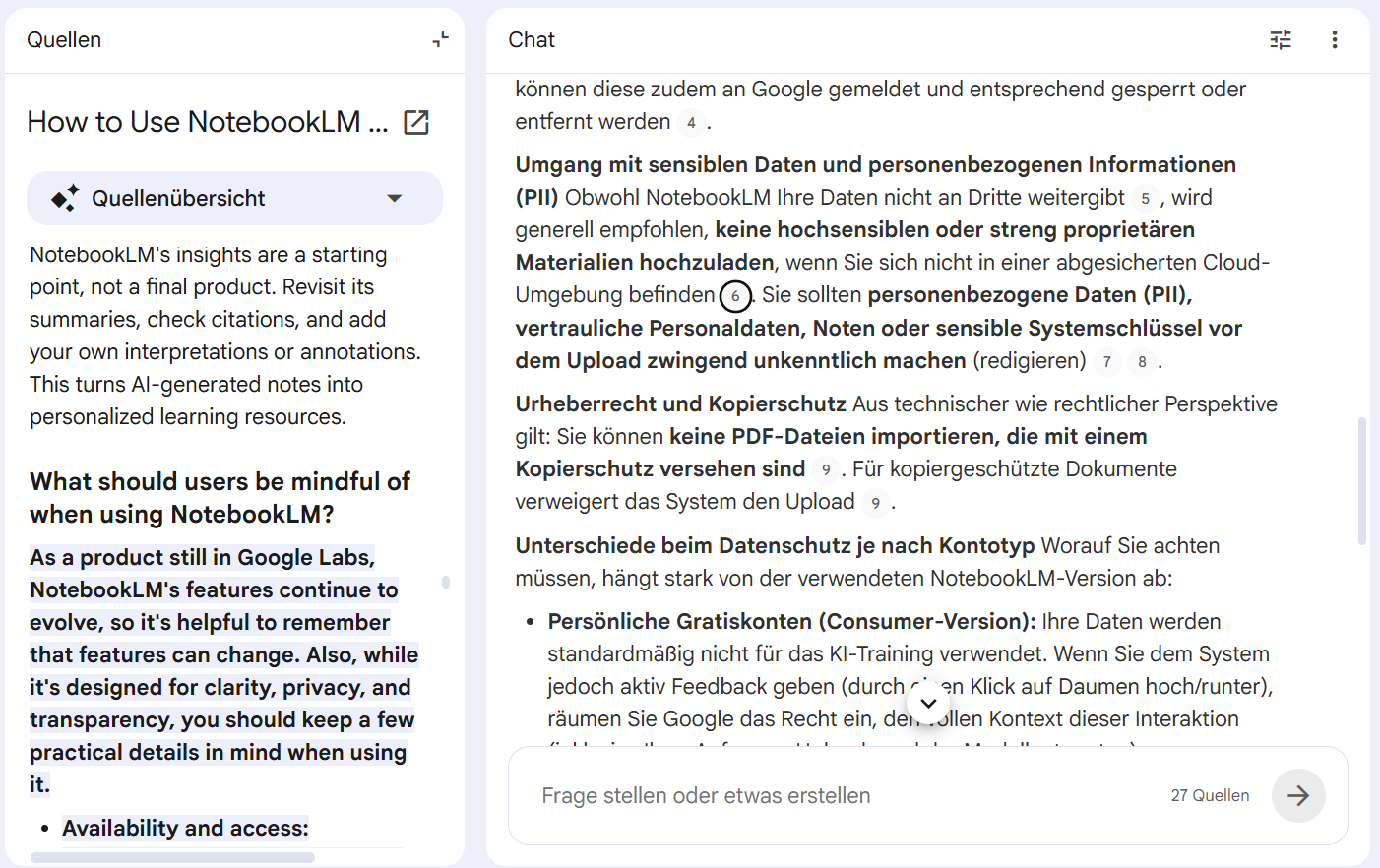Image resolution: width=1380 pixels, height=868 pixels.
Task: Expand the Quellenübersicht dropdown arrow
Action: point(395,198)
